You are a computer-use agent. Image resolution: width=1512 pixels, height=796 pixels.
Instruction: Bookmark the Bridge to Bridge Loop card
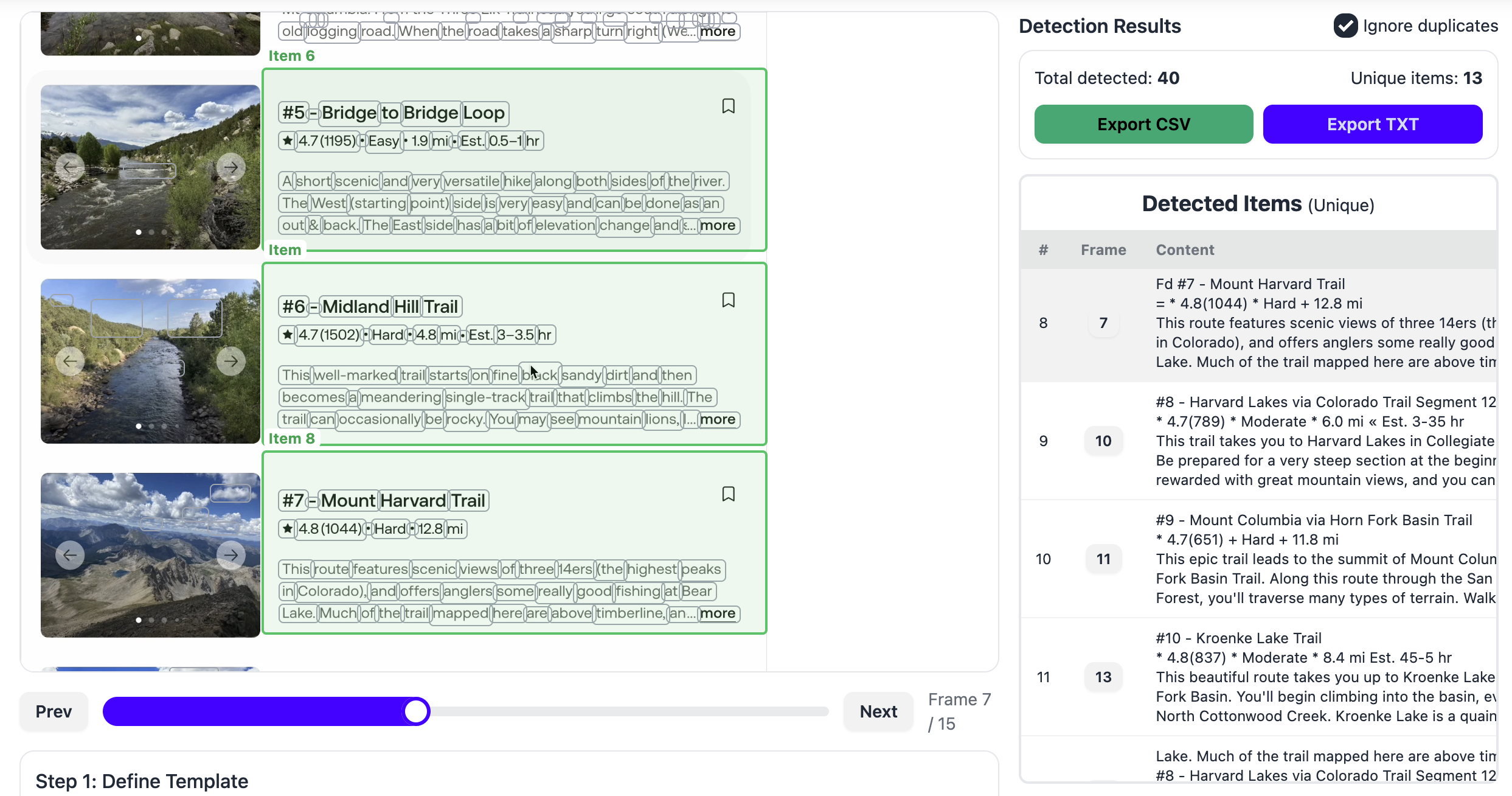pyautogui.click(x=729, y=106)
